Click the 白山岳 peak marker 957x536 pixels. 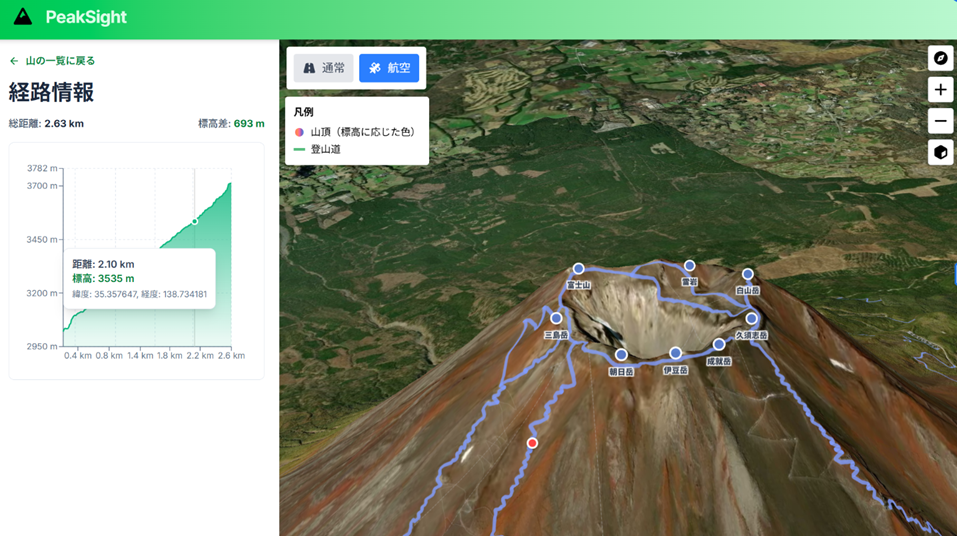pyautogui.click(x=747, y=274)
